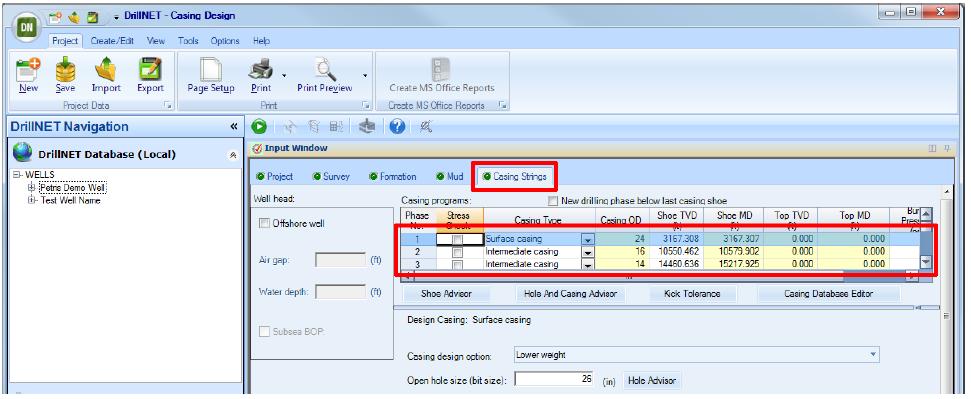The image size is (971, 399).
Task: Click the DN application orb button
Action: click(x=27, y=27)
